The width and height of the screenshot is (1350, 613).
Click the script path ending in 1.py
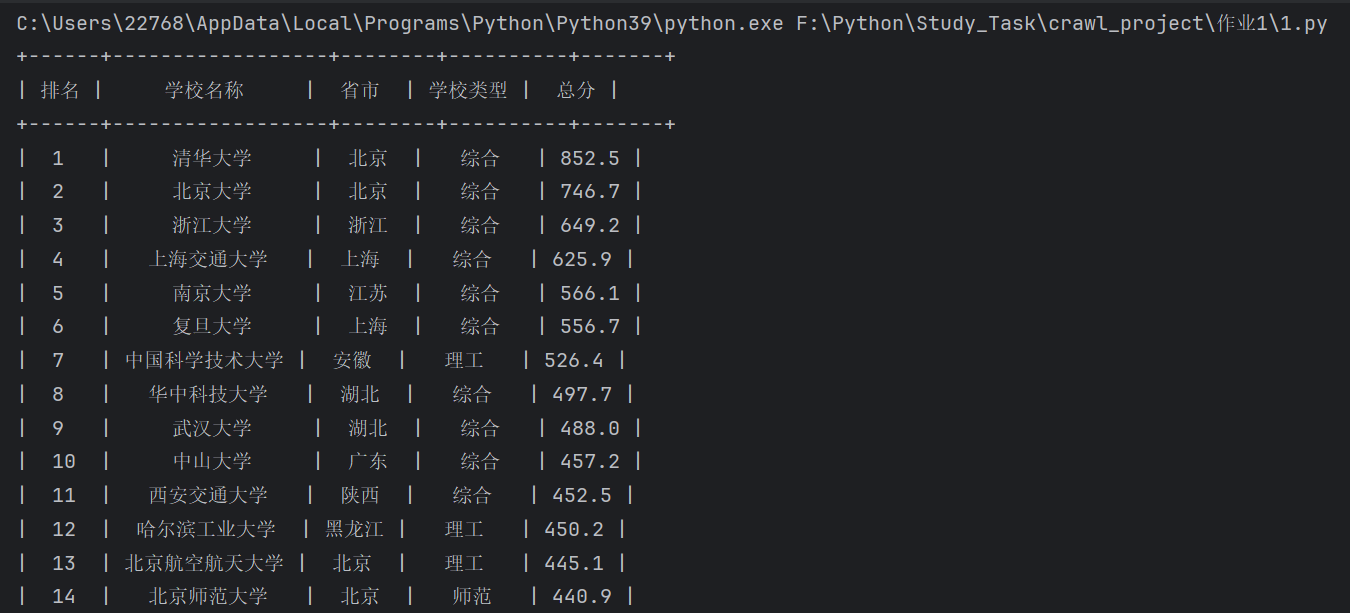pos(1062,23)
